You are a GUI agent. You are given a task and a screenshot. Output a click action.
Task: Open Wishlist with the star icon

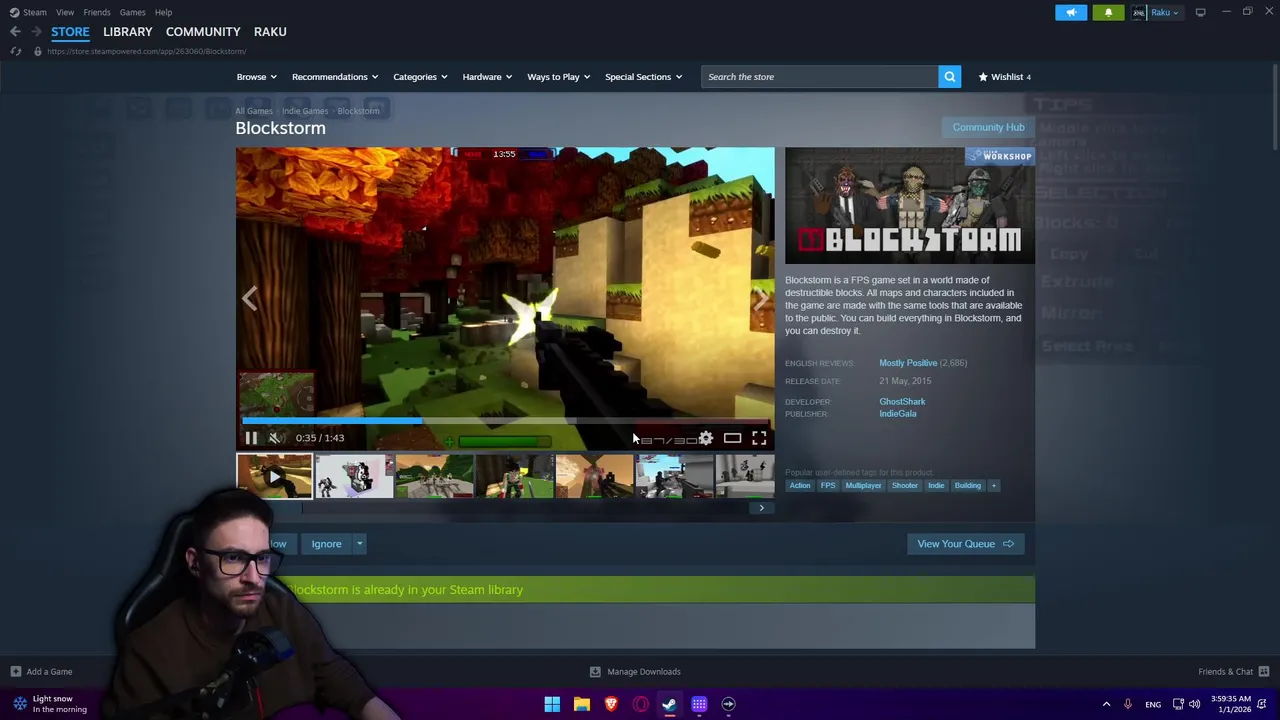1004,77
